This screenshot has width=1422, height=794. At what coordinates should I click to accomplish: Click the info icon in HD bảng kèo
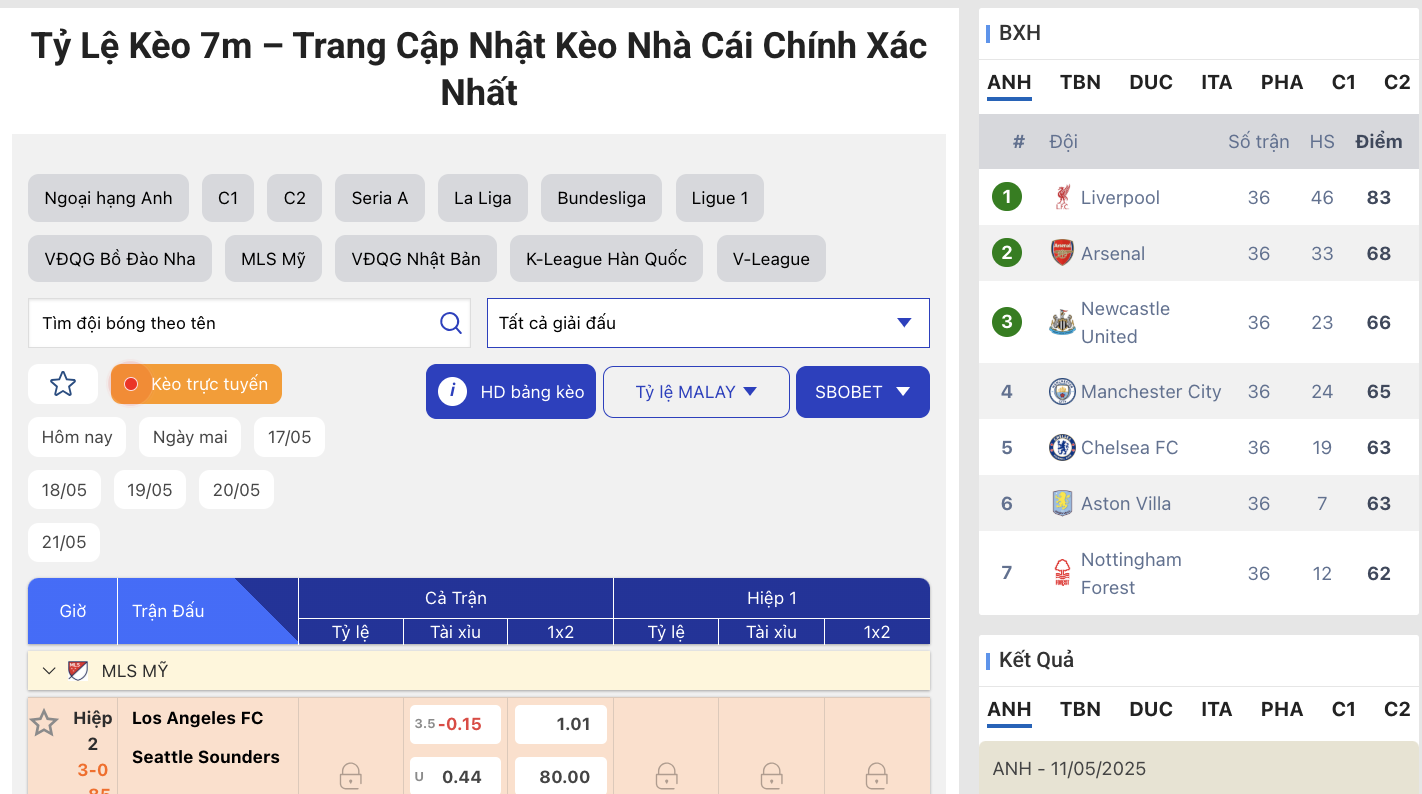[x=452, y=391]
